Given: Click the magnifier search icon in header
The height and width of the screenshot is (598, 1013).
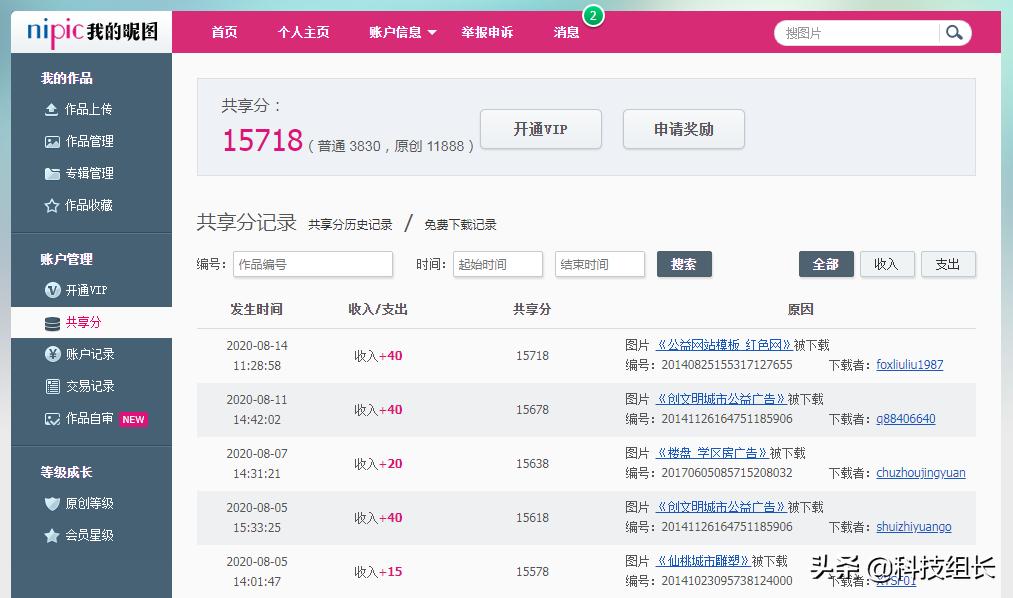Looking at the screenshot, I should 955,33.
